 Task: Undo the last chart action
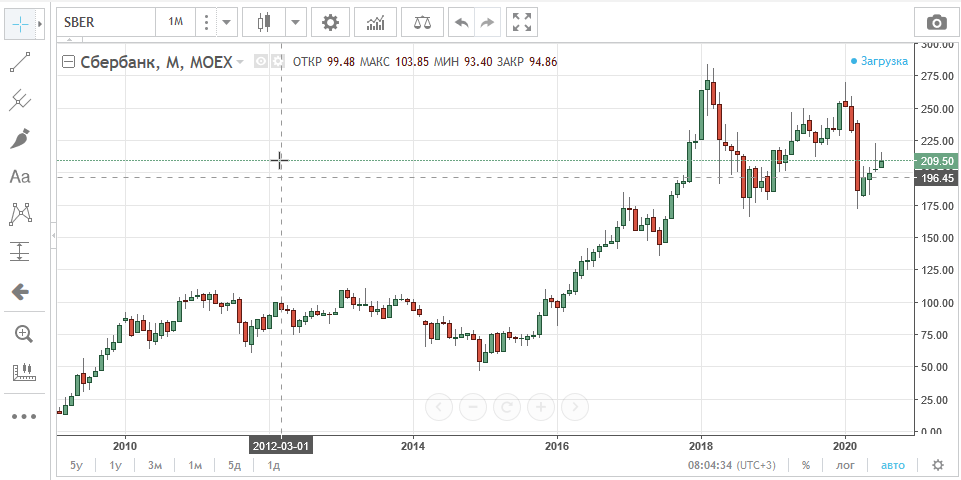(462, 23)
